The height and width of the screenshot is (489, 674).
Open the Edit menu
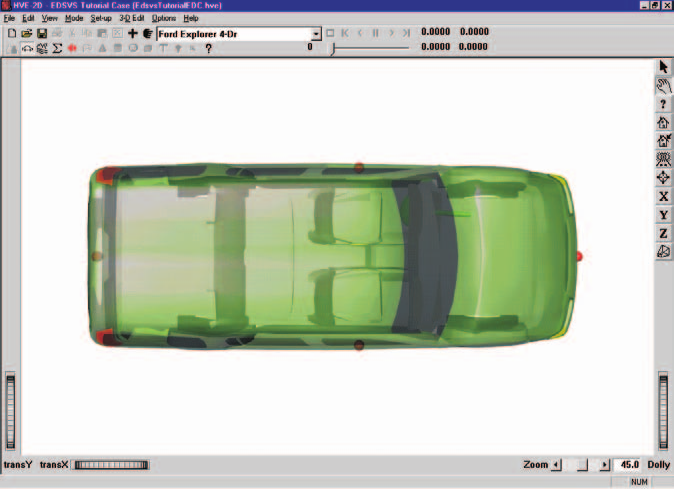coord(28,18)
